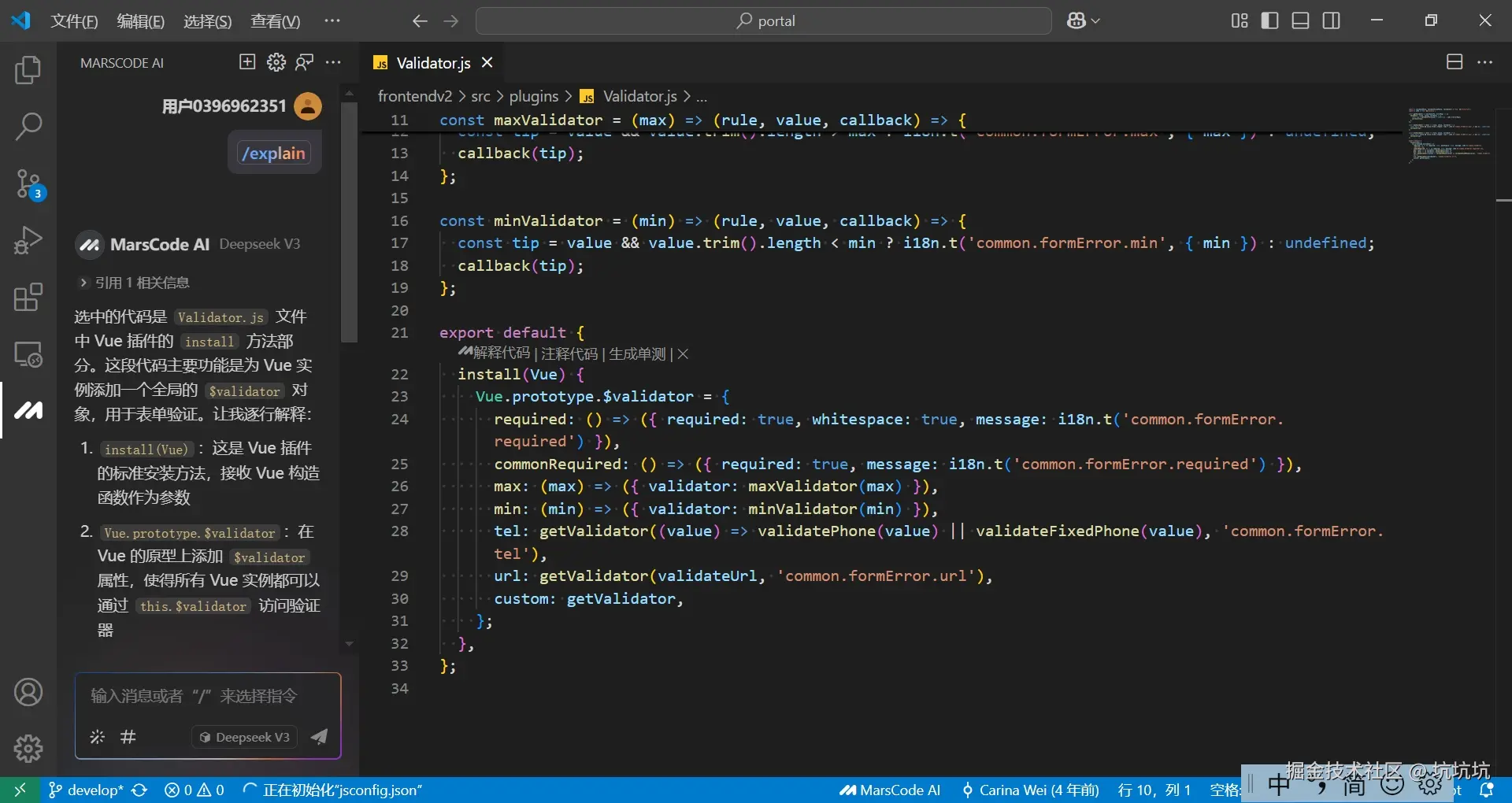Open the 文件(F) menu
The height and width of the screenshot is (803, 1512).
(74, 21)
